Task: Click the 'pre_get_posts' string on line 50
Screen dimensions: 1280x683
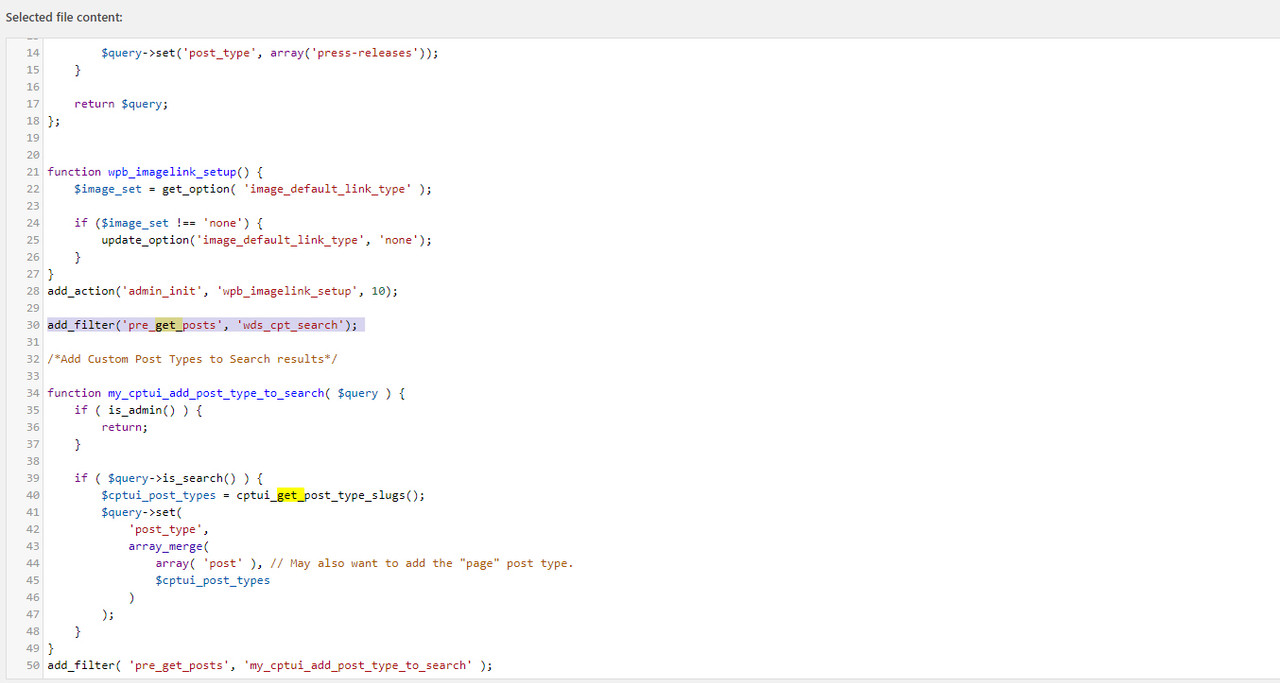Action: (x=179, y=665)
